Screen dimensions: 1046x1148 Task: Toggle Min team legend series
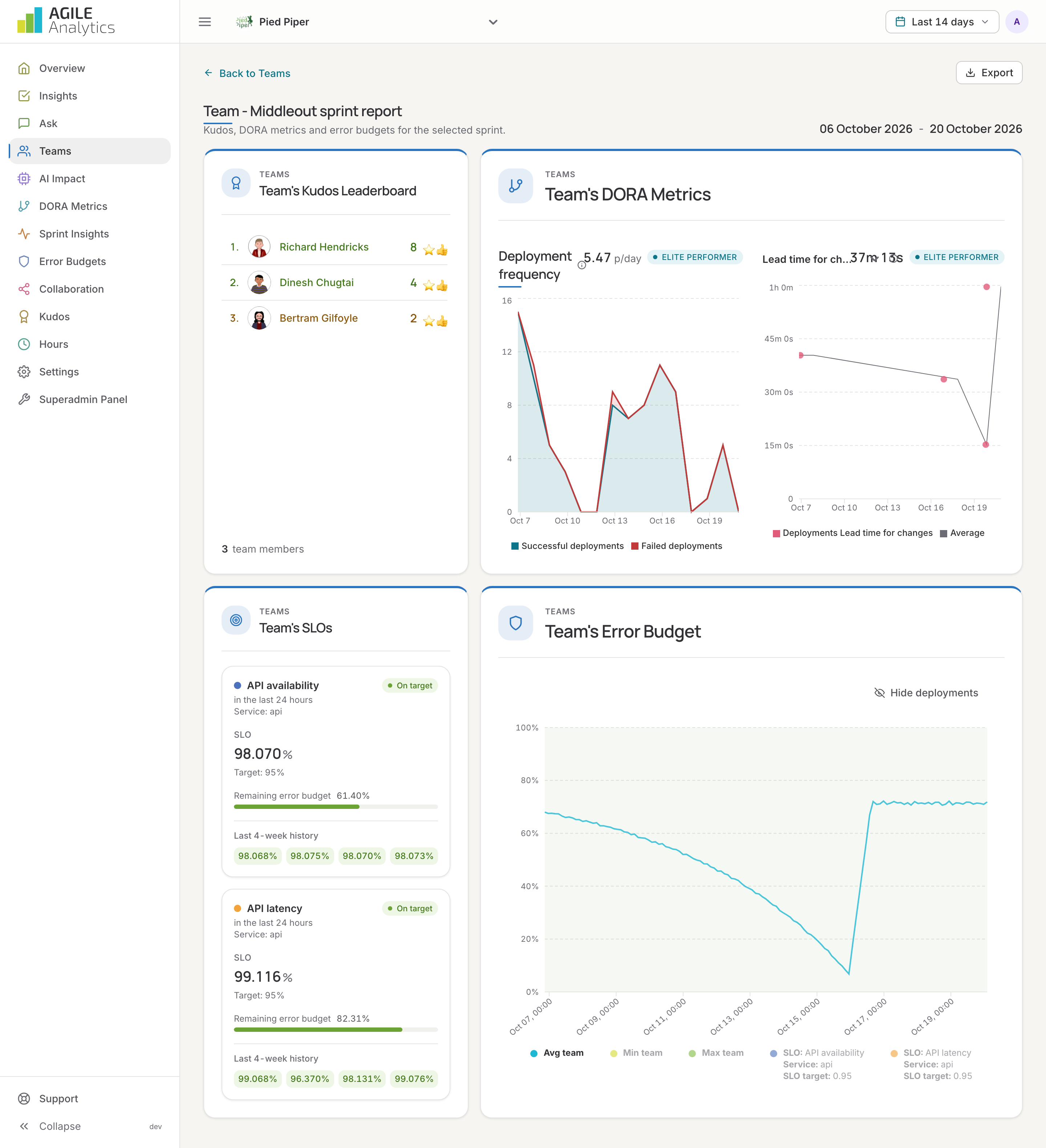pos(636,1053)
